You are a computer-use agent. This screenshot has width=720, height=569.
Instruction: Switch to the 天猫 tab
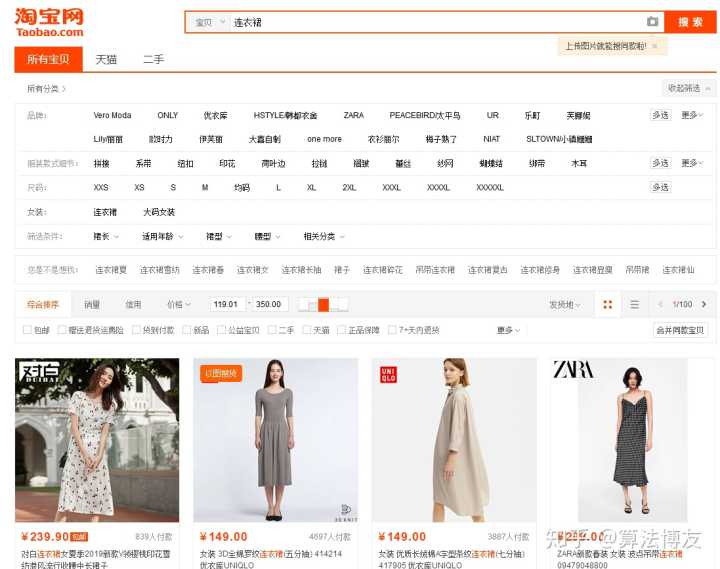tap(106, 60)
